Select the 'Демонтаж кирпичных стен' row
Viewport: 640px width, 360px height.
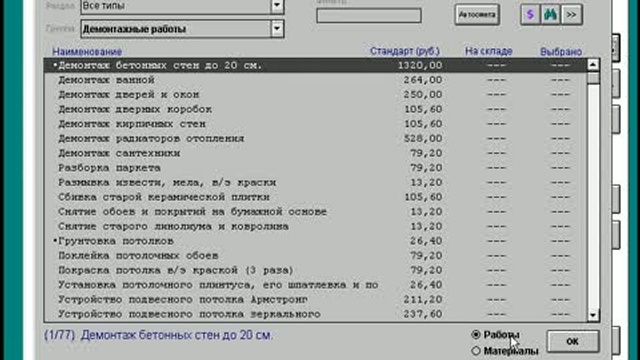click(x=315, y=124)
